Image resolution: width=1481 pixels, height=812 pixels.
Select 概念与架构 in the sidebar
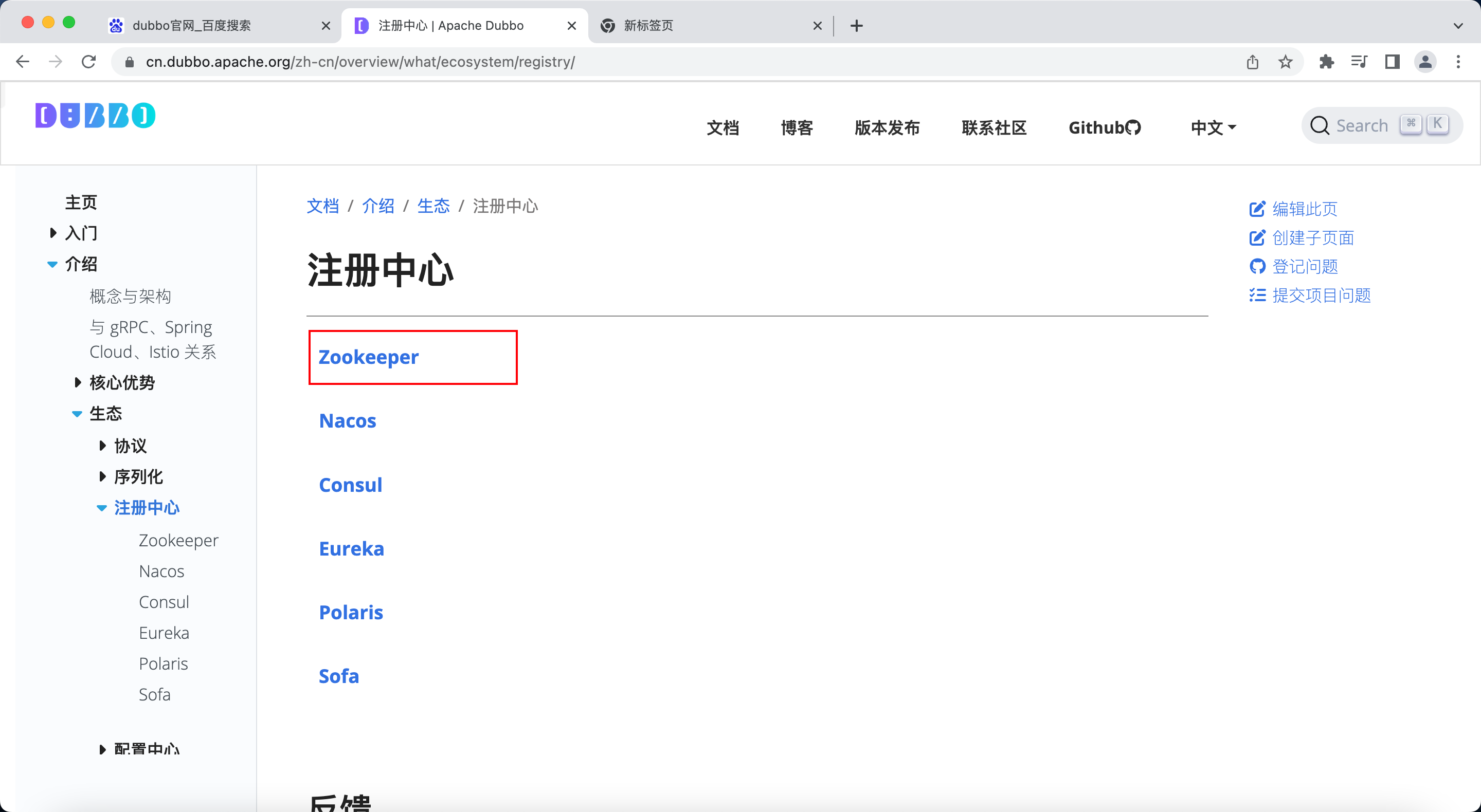(x=131, y=296)
